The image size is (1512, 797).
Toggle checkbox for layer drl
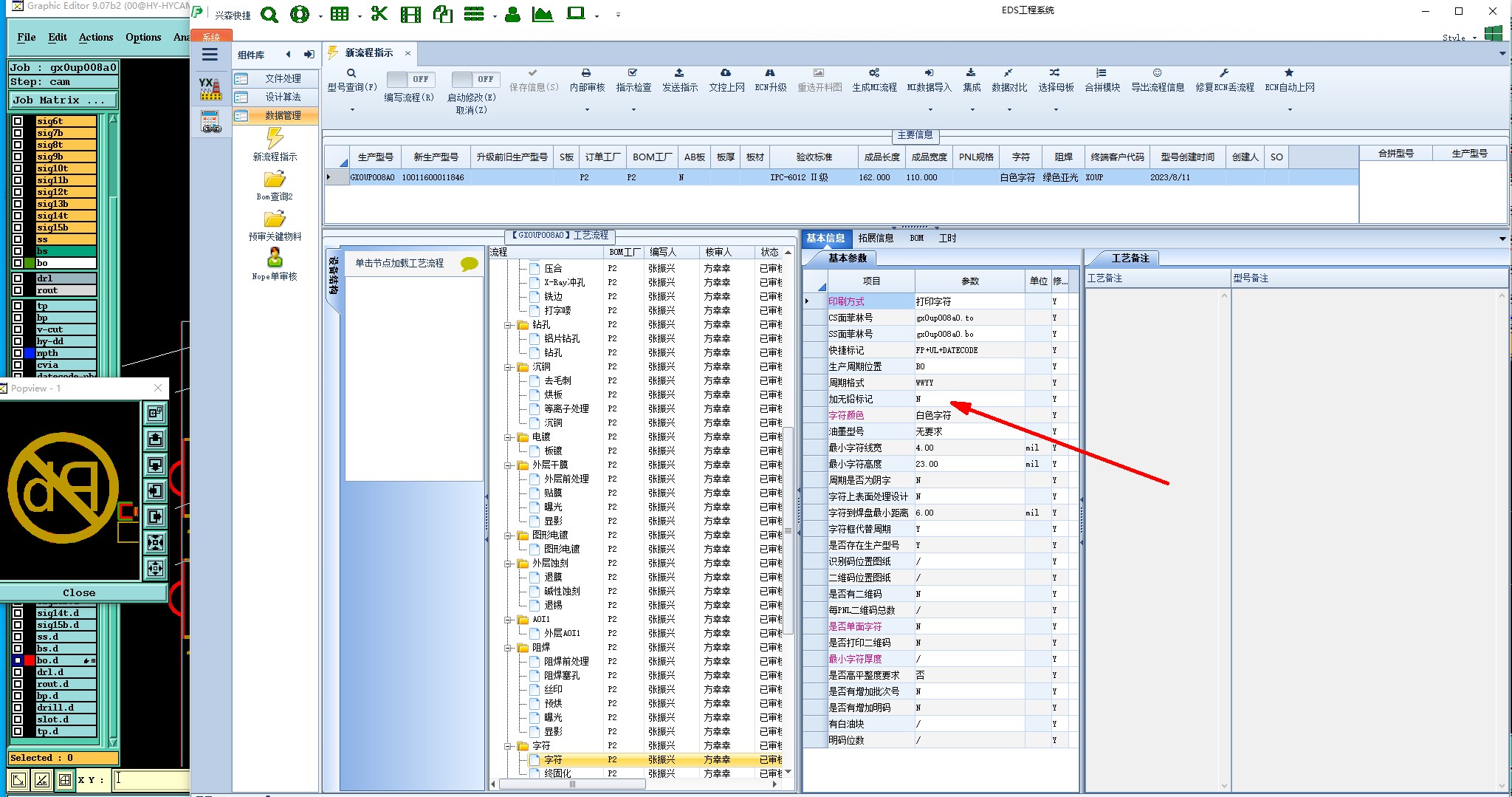18,278
